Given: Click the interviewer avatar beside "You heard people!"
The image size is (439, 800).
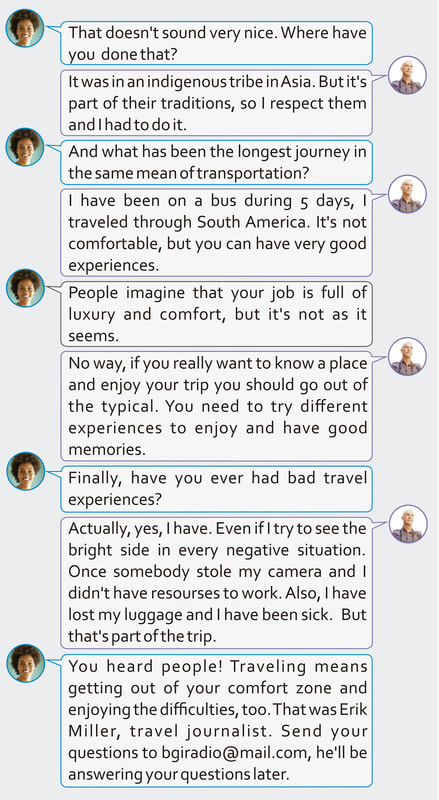Looking at the screenshot, I should pos(25,663).
